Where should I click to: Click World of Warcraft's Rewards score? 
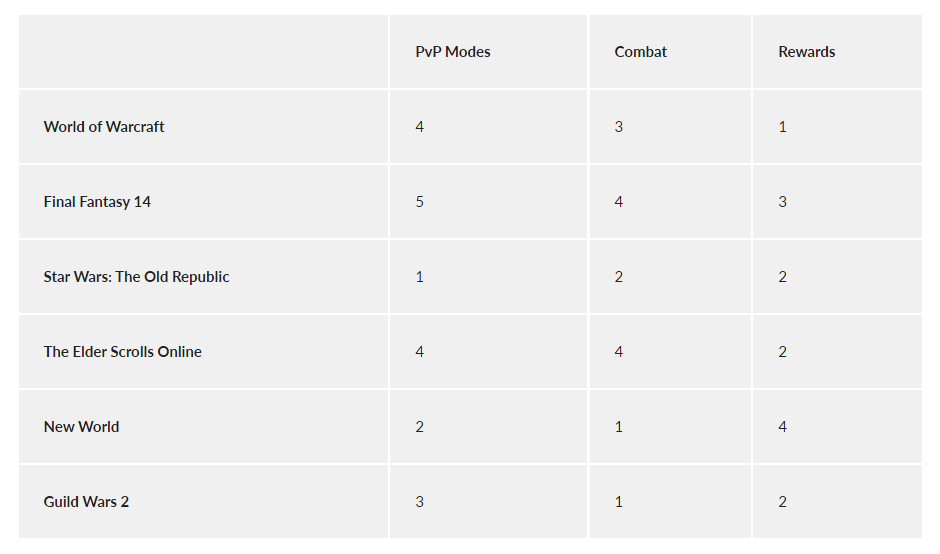pos(782,127)
